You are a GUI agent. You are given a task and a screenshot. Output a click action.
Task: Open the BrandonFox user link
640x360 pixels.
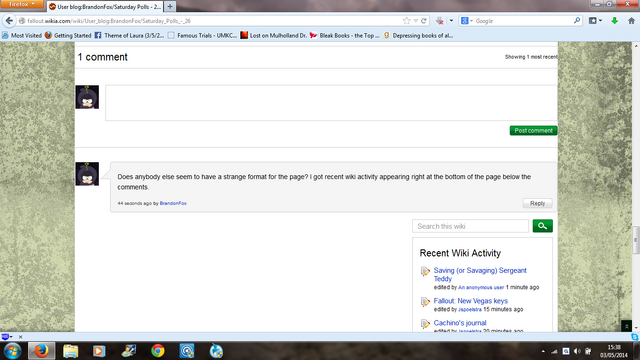pos(173,203)
